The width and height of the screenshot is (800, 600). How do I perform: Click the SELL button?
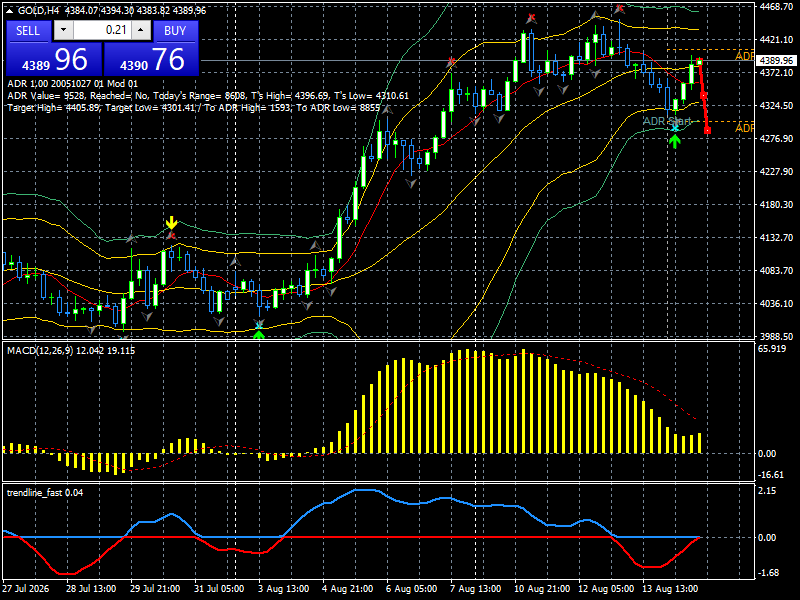click(28, 31)
